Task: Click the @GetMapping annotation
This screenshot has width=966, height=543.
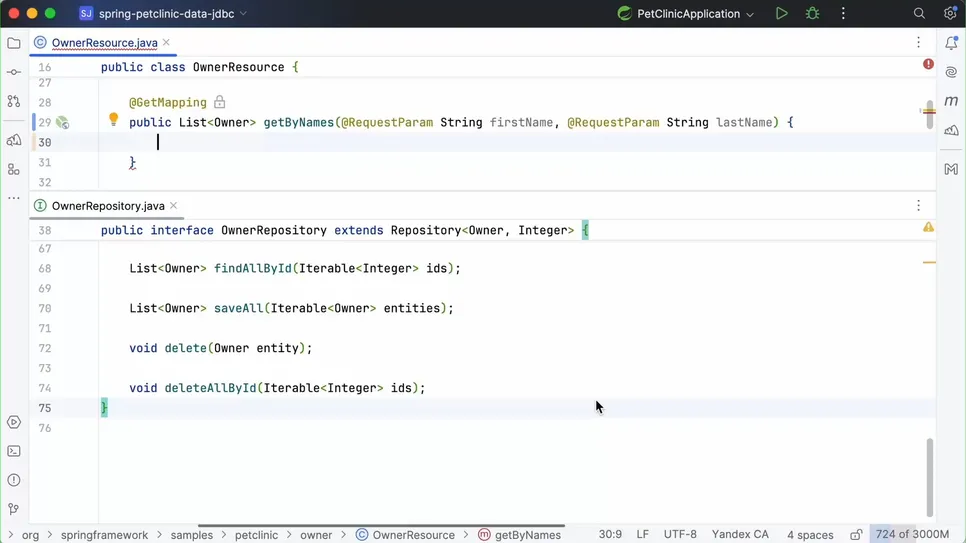Action: pyautogui.click(x=168, y=102)
